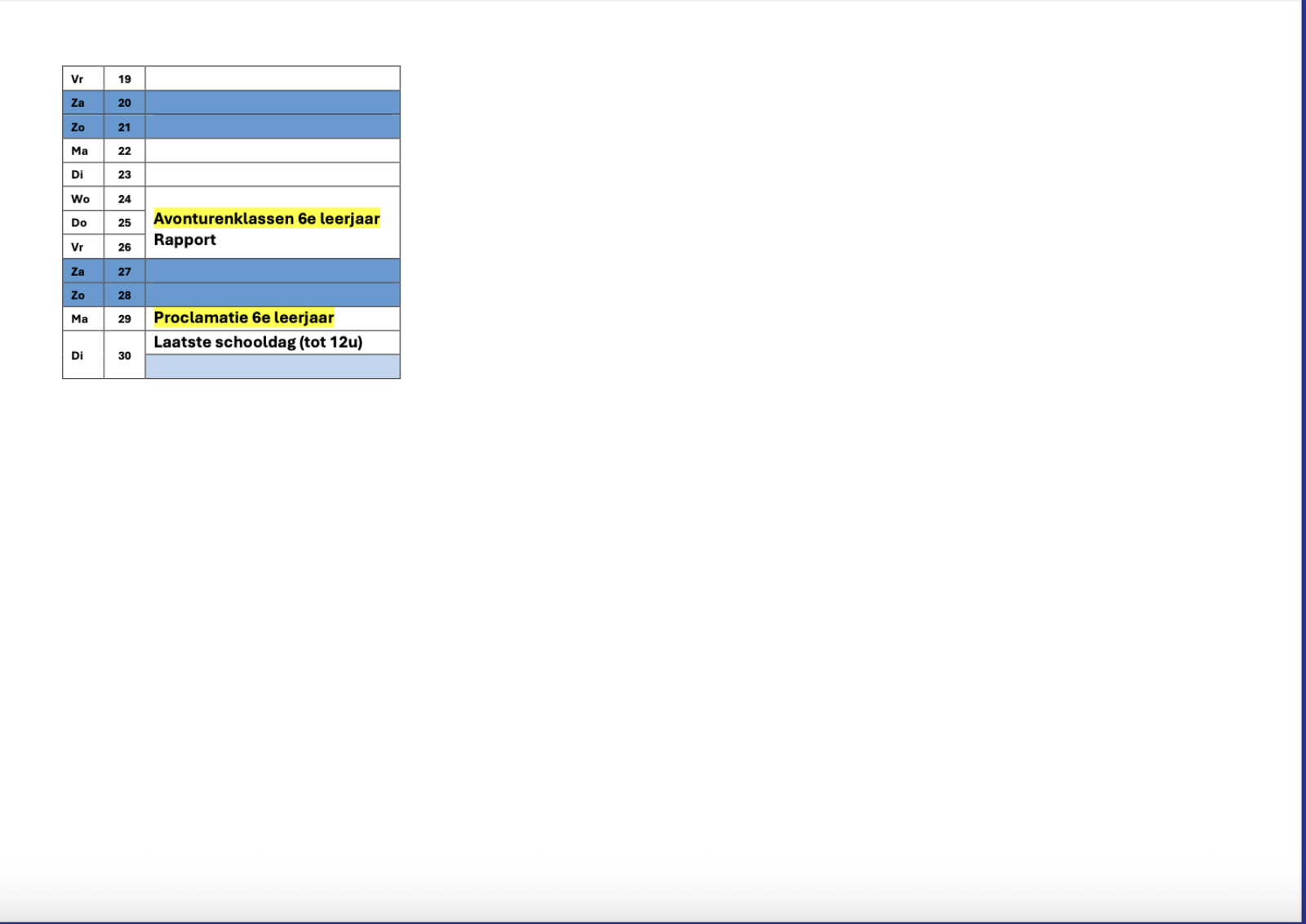Click the "Zo" cell beside date 21
Image resolution: width=1306 pixels, height=924 pixels.
click(78, 127)
